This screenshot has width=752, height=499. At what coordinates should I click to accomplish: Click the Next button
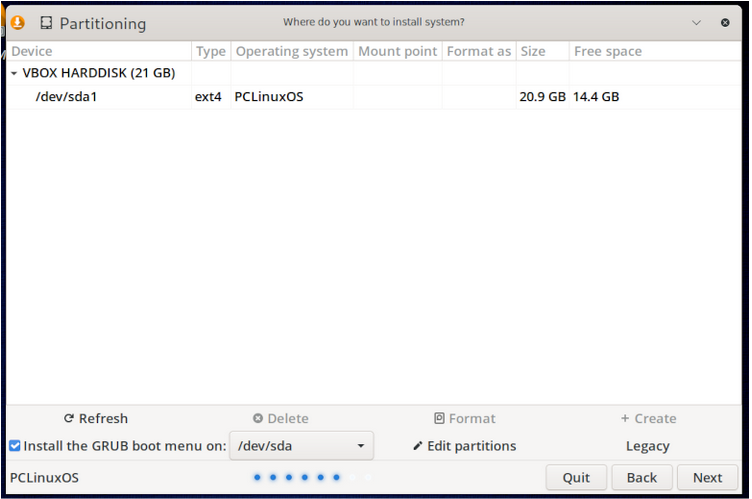[x=707, y=477]
